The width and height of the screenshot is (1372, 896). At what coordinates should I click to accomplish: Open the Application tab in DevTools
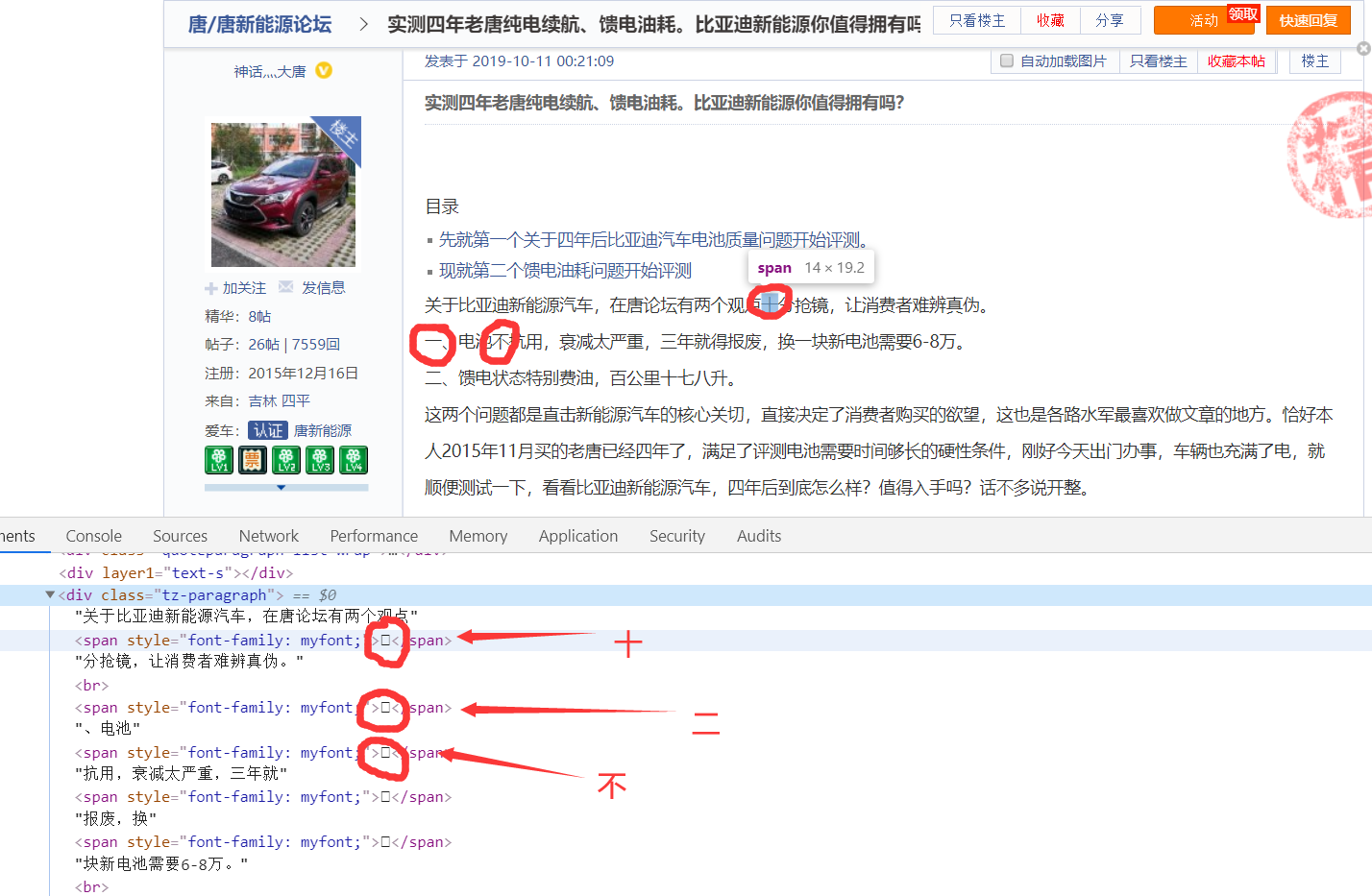[578, 536]
